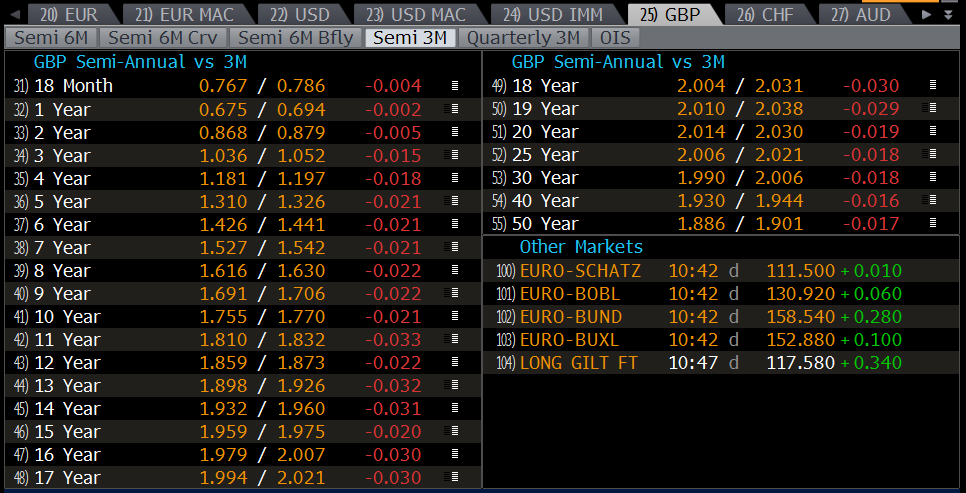Image resolution: width=966 pixels, height=493 pixels.
Task: Click the detail icon next to the 30 Year swap
Action: click(933, 178)
